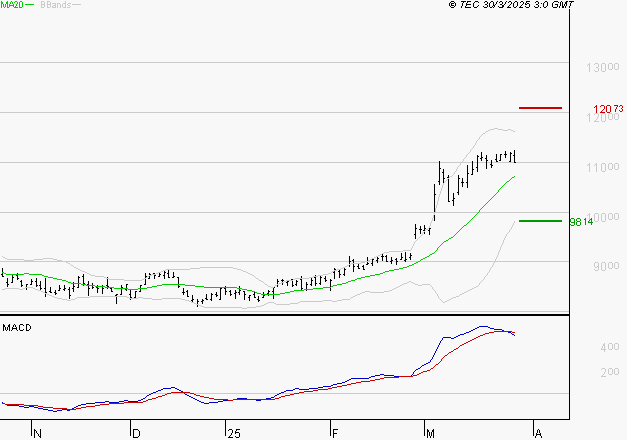Screen dimensions: 627x440
Task: Click the 200 MACD axis label
Action: [x=610, y=372]
